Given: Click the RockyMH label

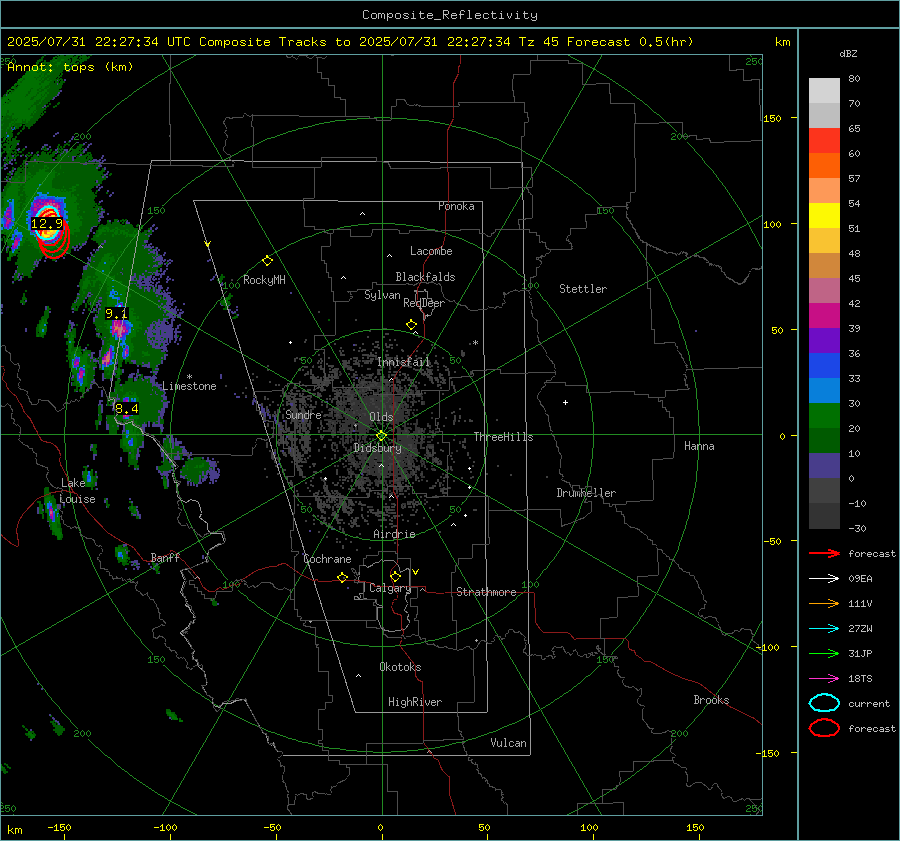Looking at the screenshot, I should [x=264, y=281].
